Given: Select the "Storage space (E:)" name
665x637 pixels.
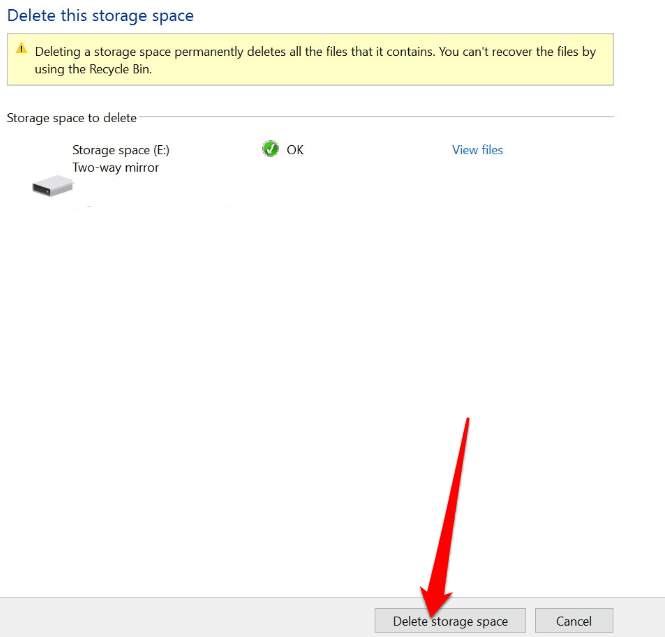Looking at the screenshot, I should 121,150.
